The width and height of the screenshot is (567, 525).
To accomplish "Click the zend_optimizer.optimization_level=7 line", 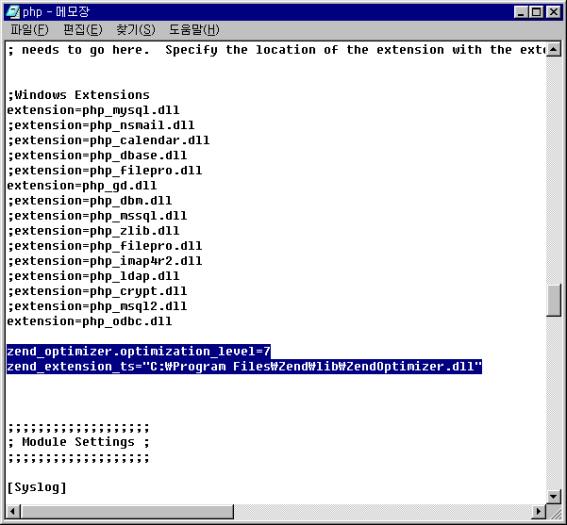I will click(139, 351).
